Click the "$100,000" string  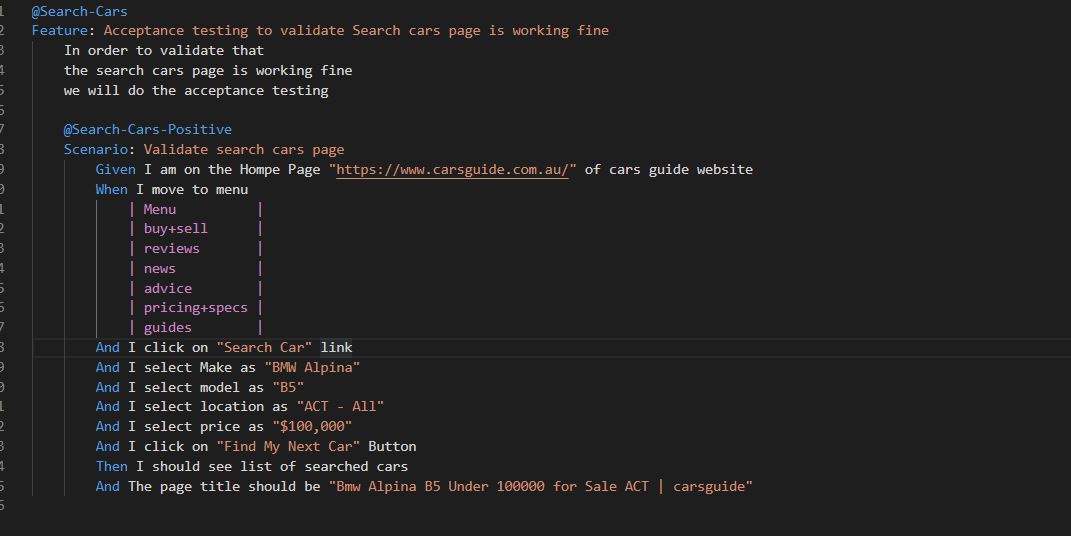[x=312, y=426]
